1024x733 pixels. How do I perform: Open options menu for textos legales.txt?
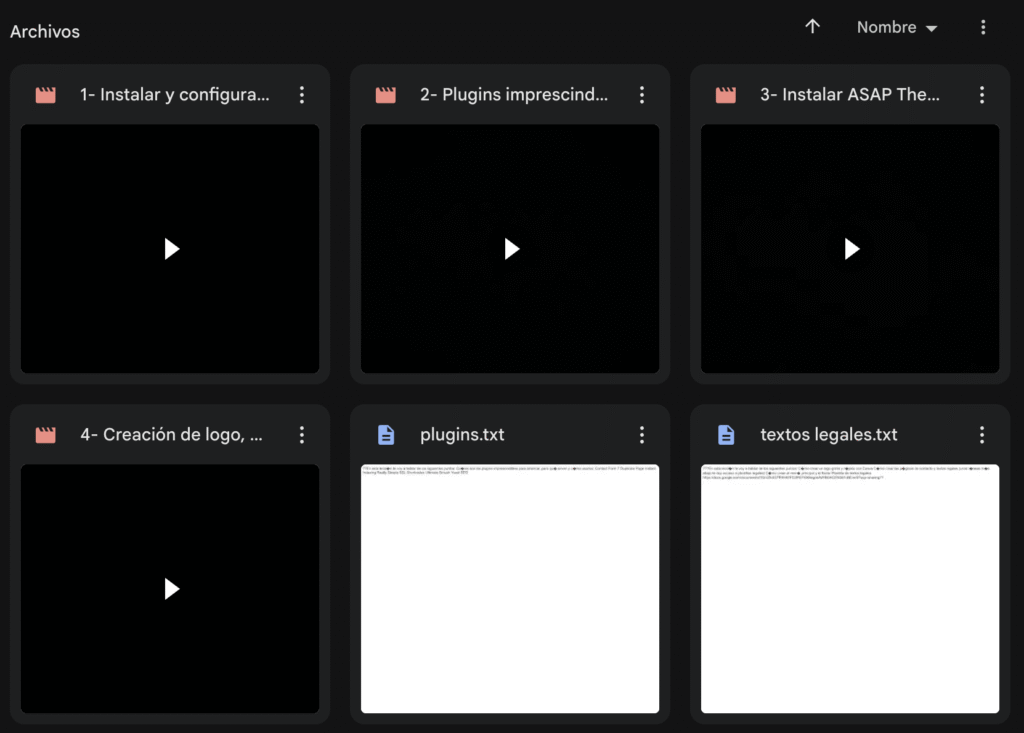(x=982, y=435)
